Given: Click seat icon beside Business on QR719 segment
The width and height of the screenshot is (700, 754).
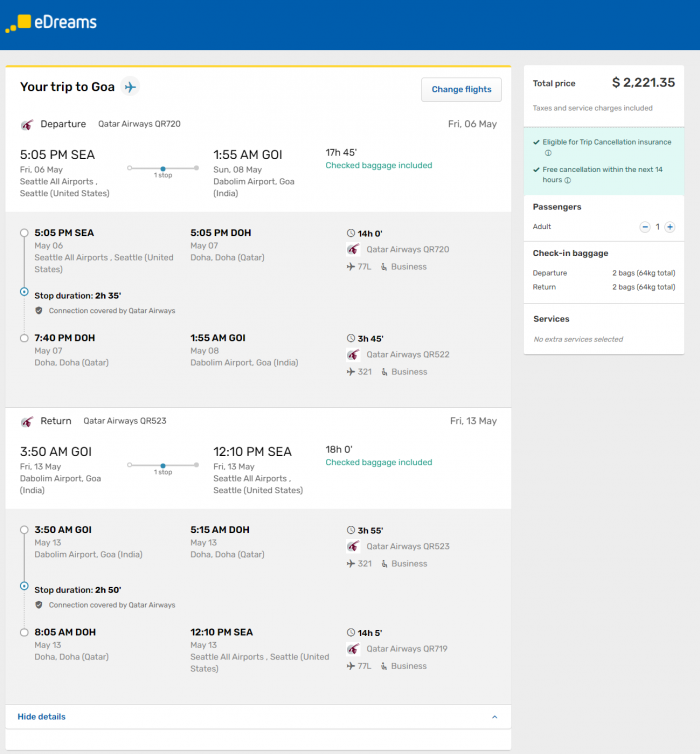Looking at the screenshot, I should point(384,666).
